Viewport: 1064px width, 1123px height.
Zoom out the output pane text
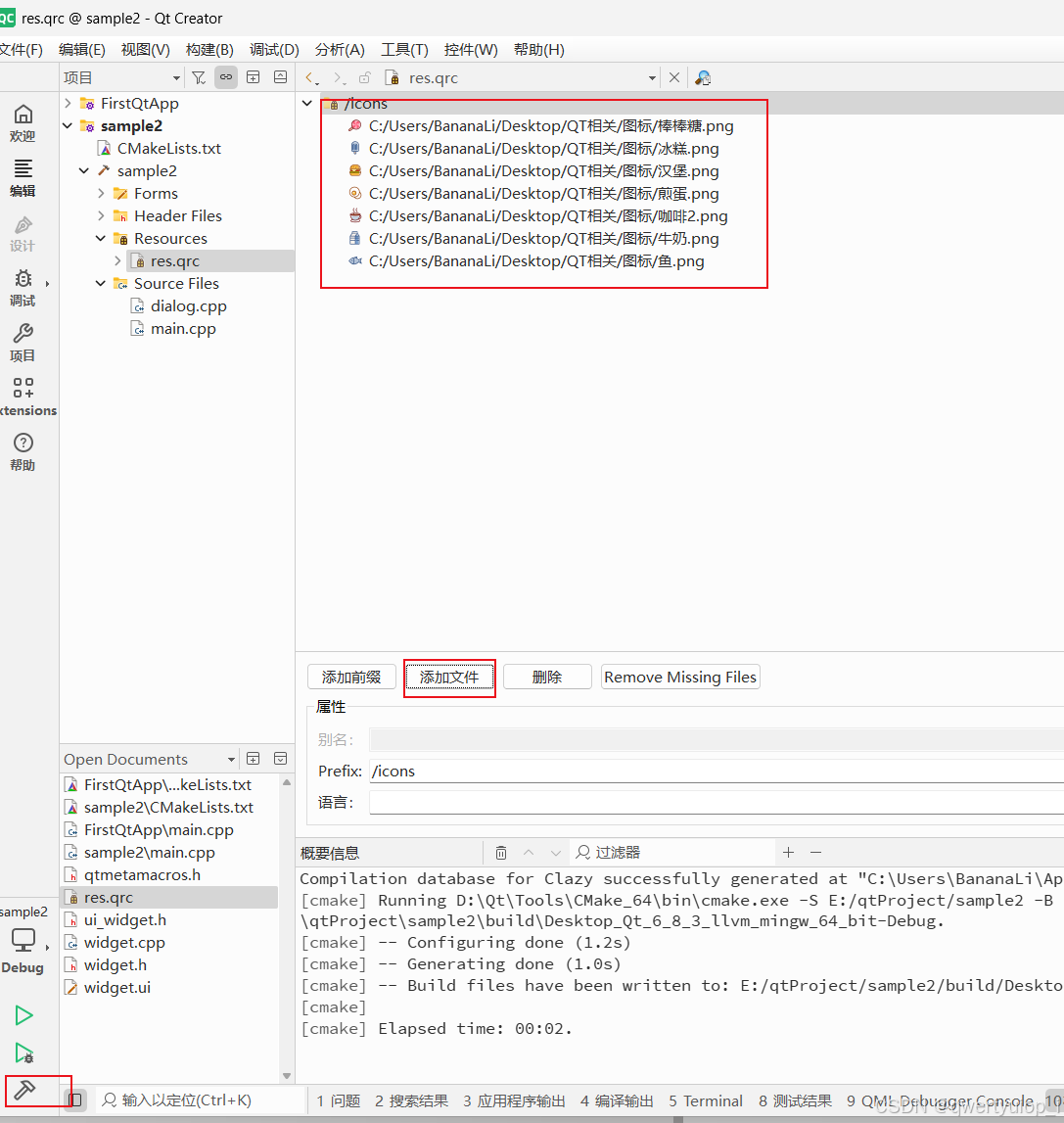coord(815,852)
